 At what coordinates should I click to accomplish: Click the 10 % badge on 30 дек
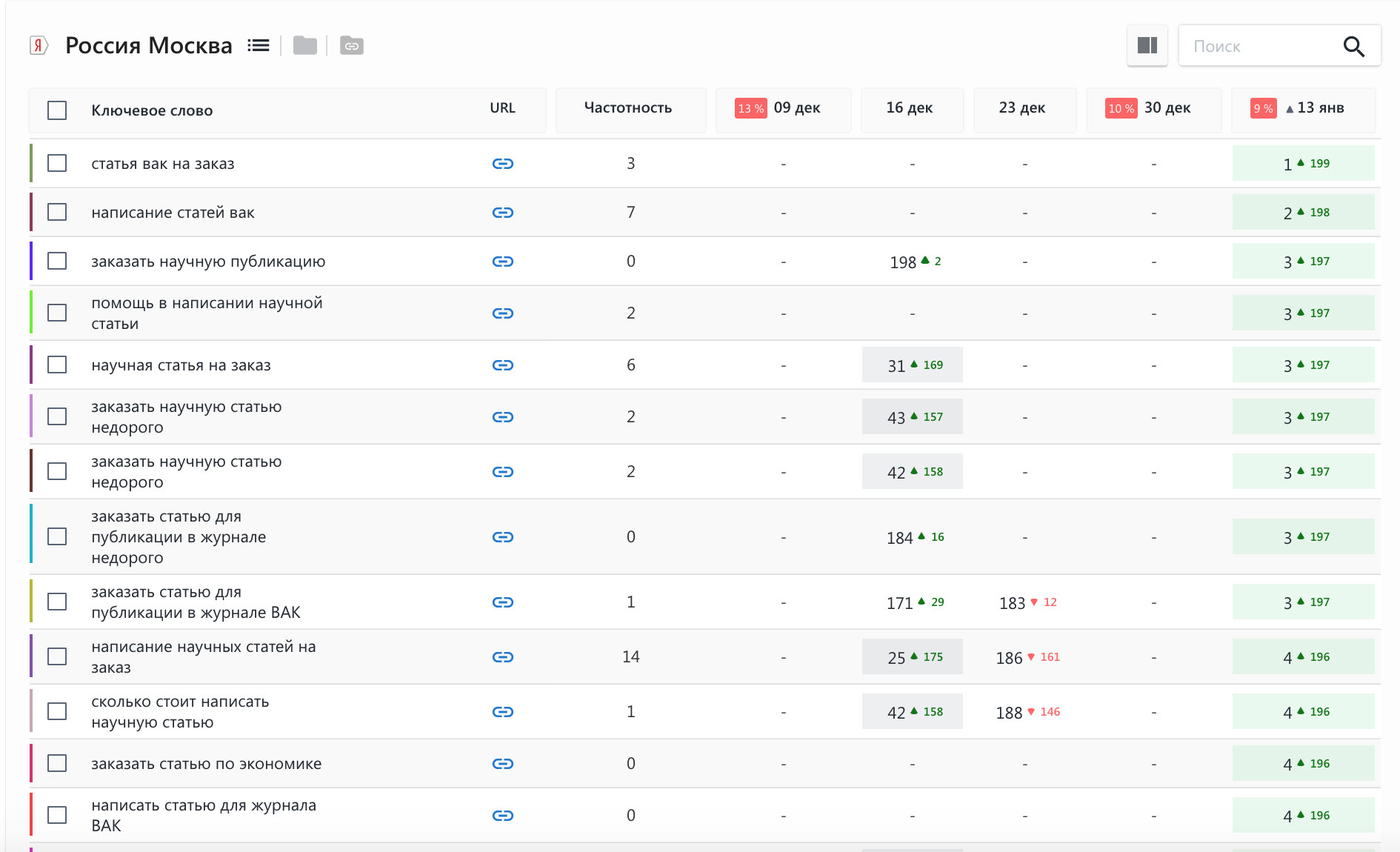pos(1121,108)
